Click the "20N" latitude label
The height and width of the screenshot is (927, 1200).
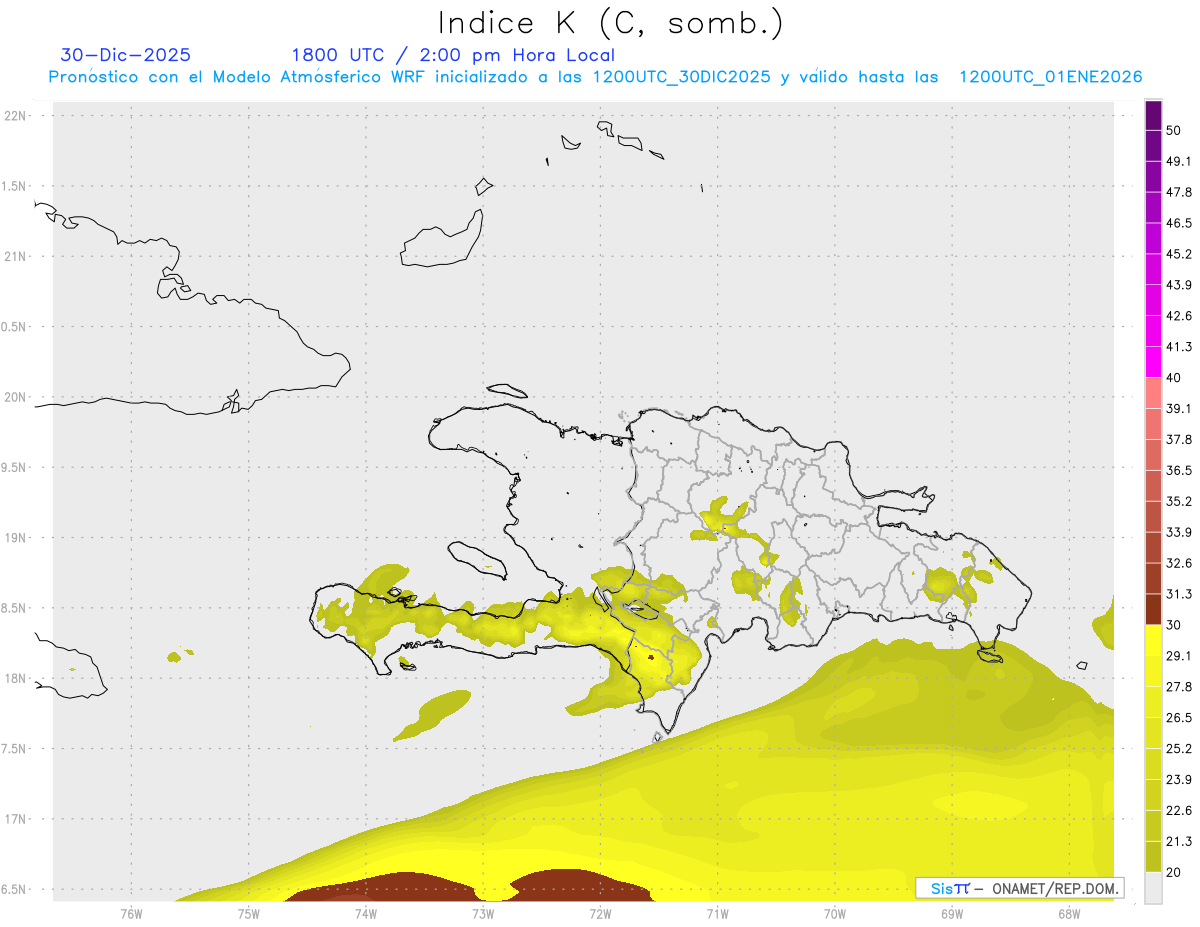15,397
